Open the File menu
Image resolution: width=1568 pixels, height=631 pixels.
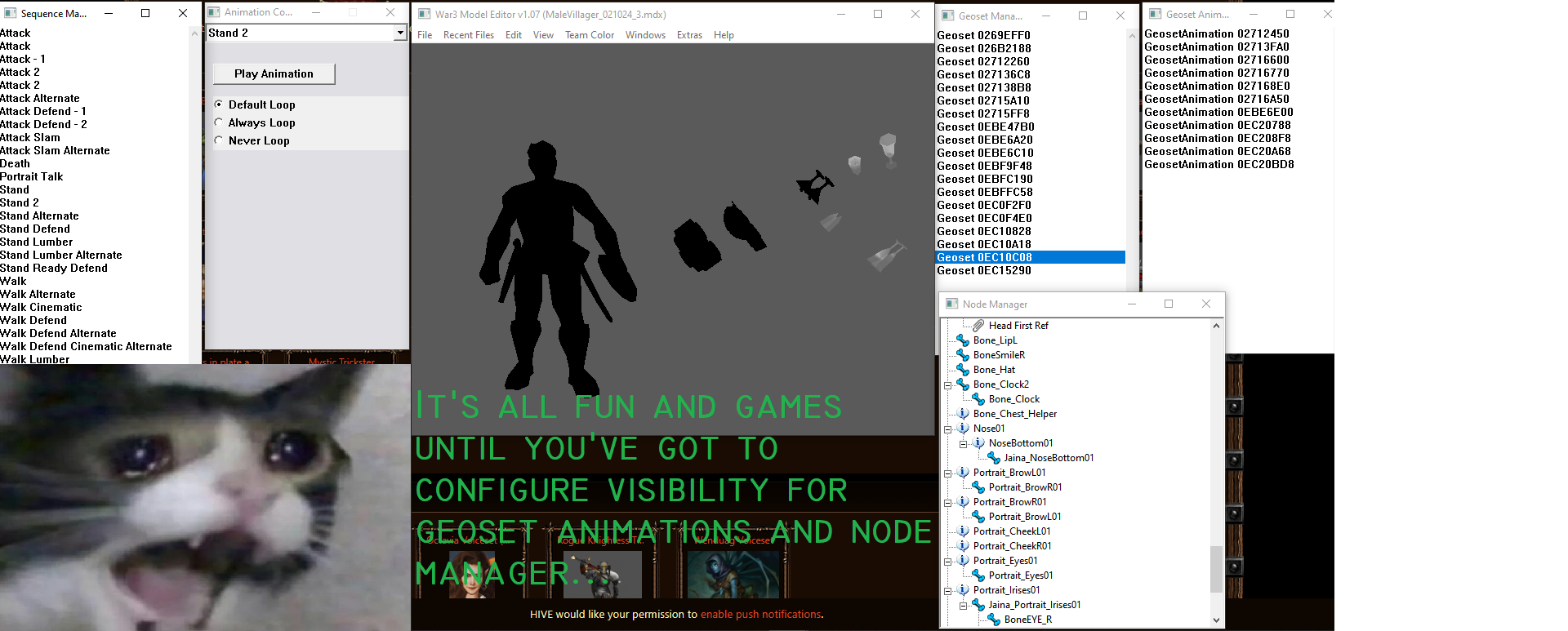coord(425,35)
